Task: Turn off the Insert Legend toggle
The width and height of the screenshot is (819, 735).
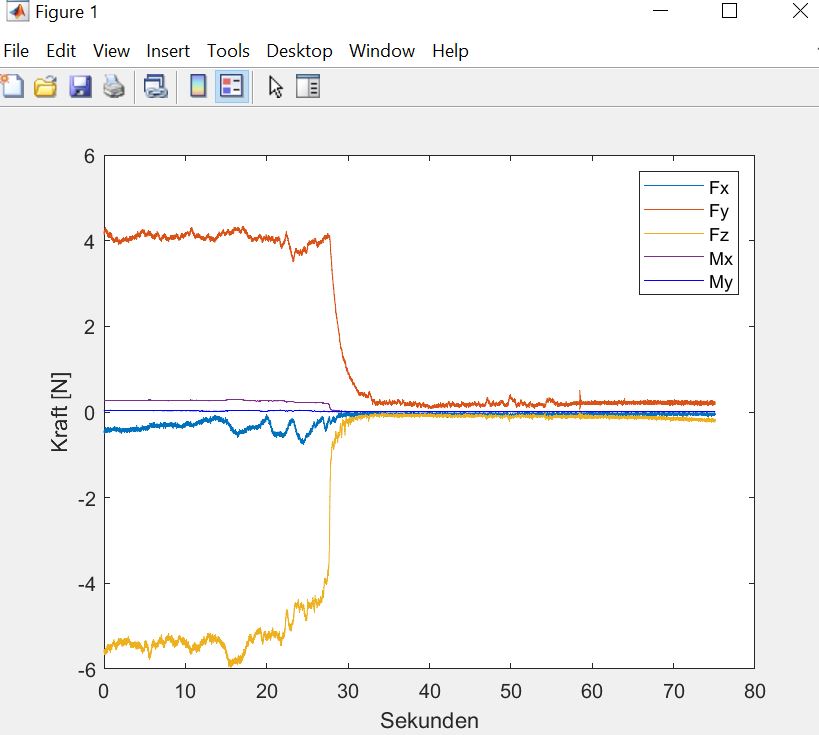Action: pos(232,87)
